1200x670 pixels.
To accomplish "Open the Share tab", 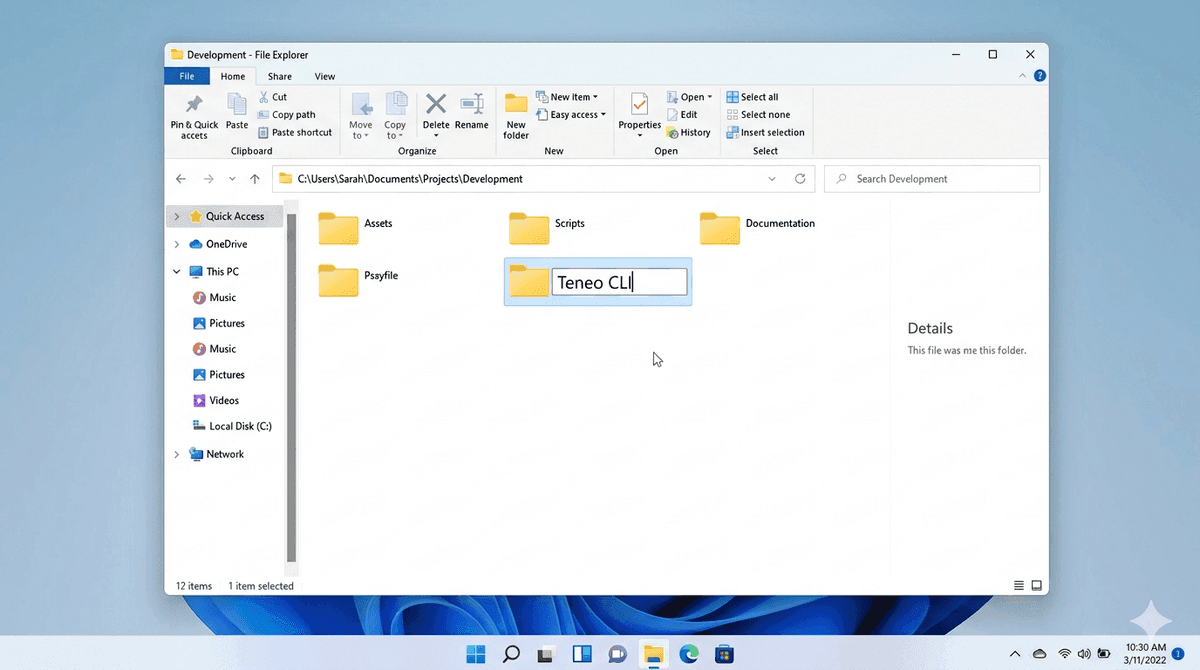I will point(278,75).
